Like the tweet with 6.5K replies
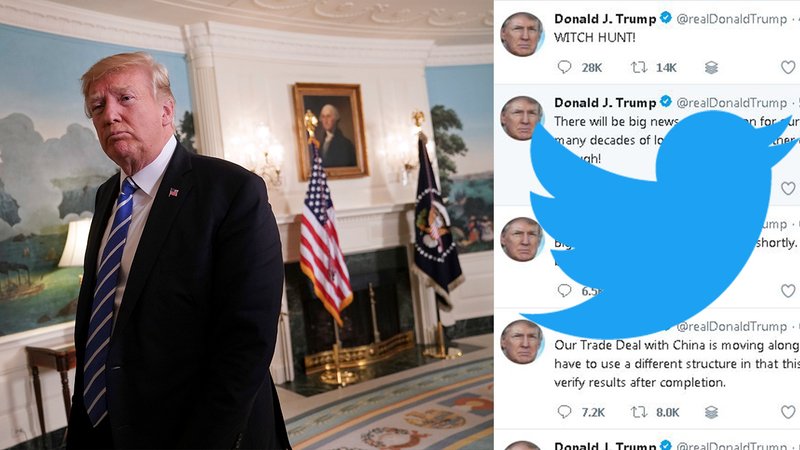800x450 pixels. pos(788,290)
